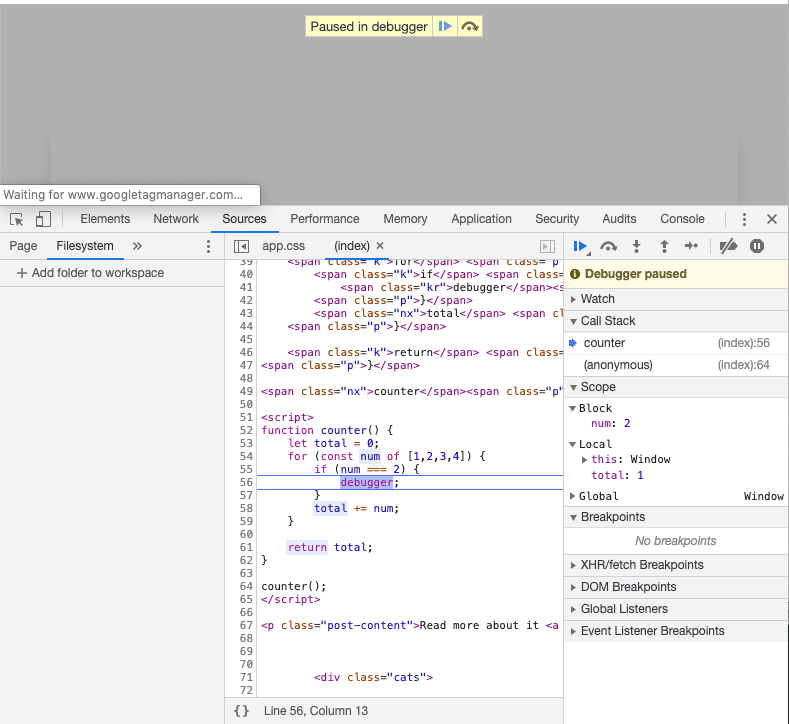This screenshot has height=724, width=789.
Task: Step over next function call
Action: pyautogui.click(x=608, y=246)
